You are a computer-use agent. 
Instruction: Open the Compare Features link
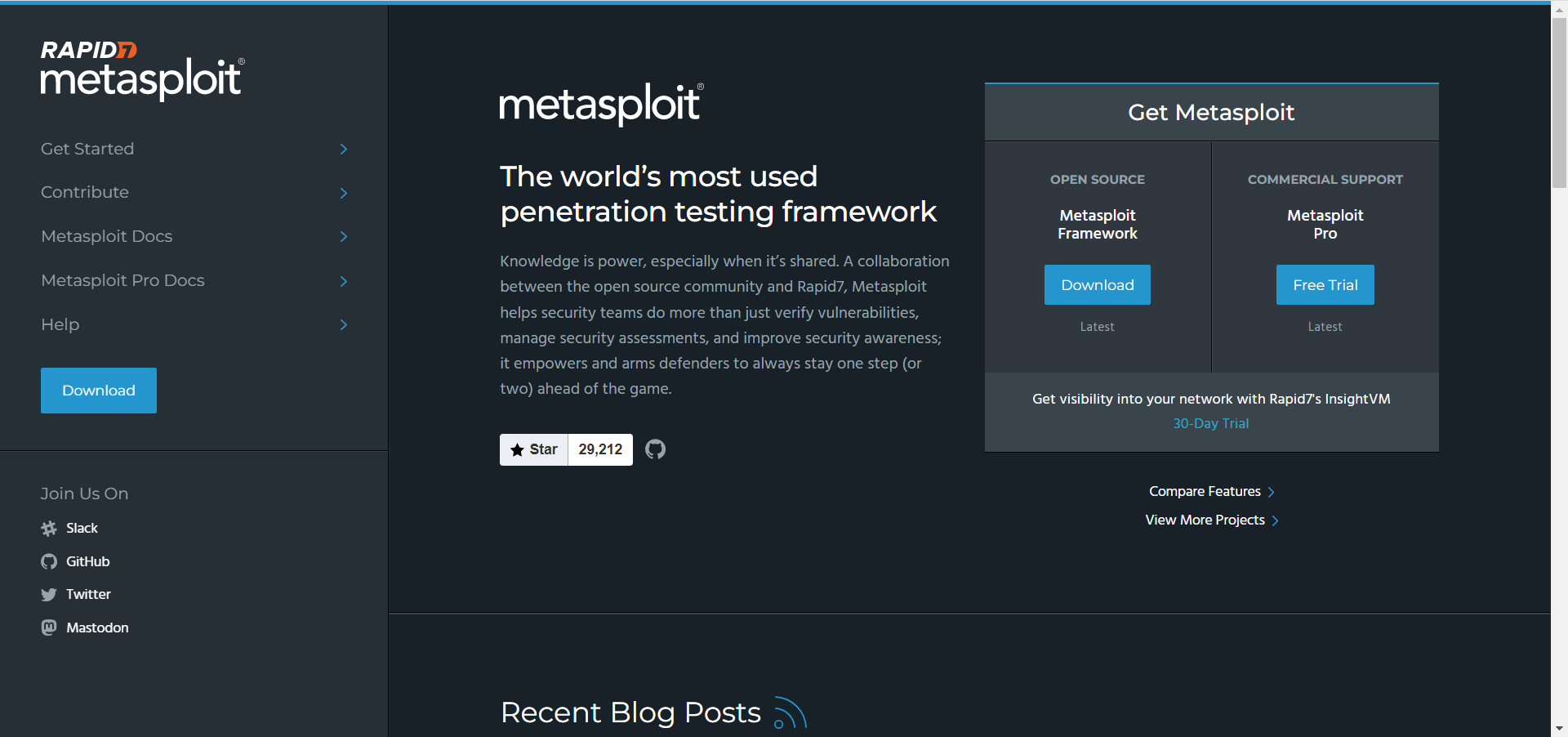click(x=1205, y=491)
